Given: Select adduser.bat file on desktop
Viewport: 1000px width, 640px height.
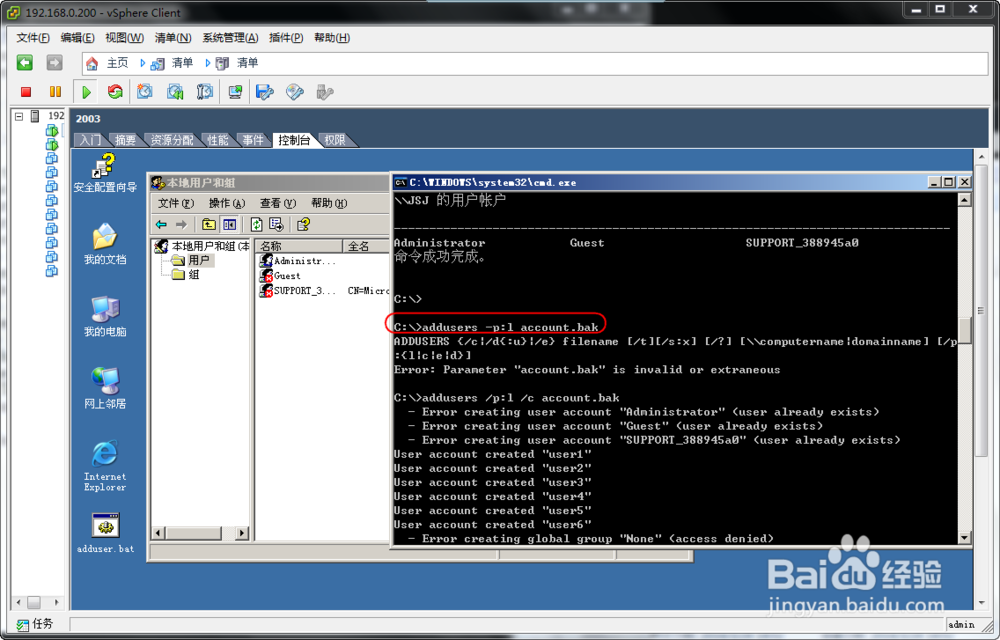Looking at the screenshot, I should click(x=105, y=533).
